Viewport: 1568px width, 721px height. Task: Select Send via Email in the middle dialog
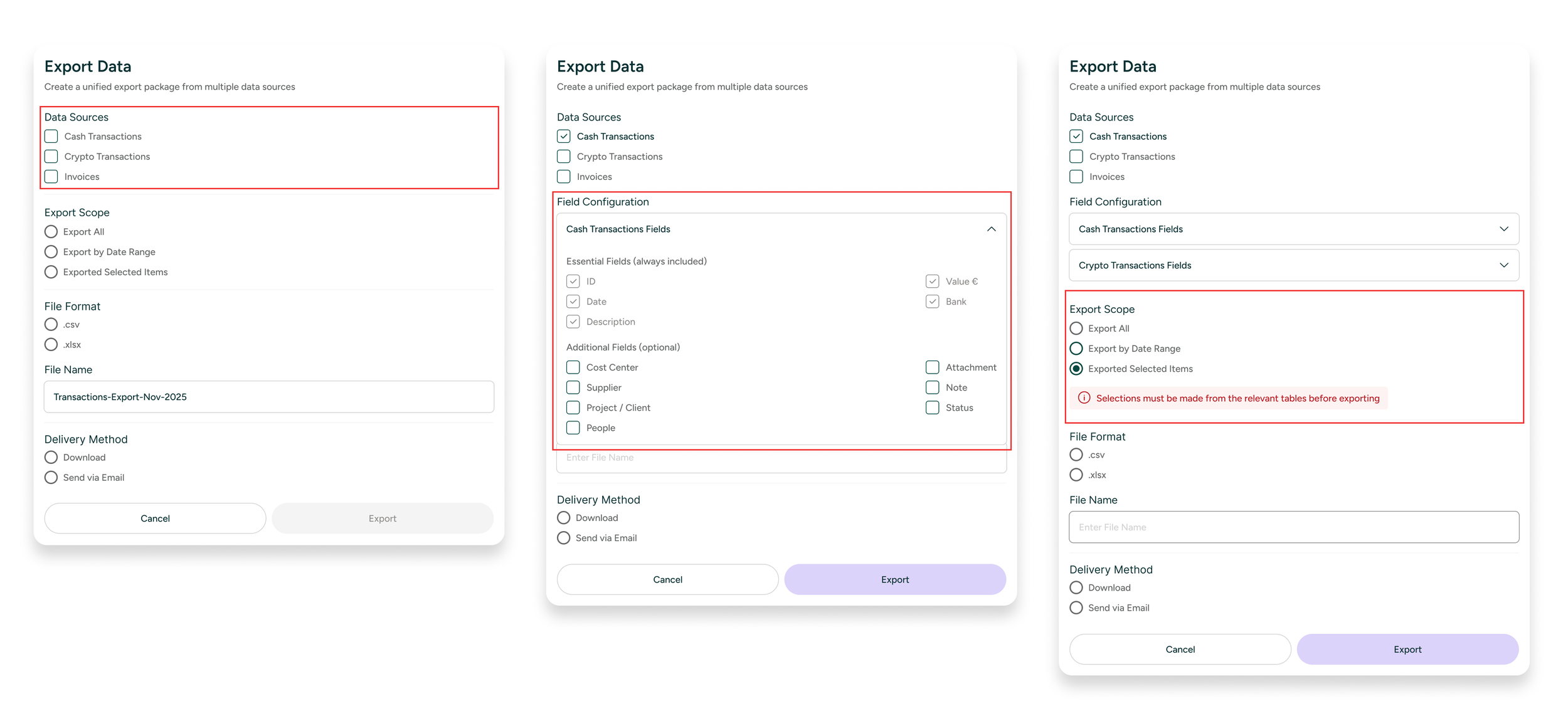pos(564,538)
